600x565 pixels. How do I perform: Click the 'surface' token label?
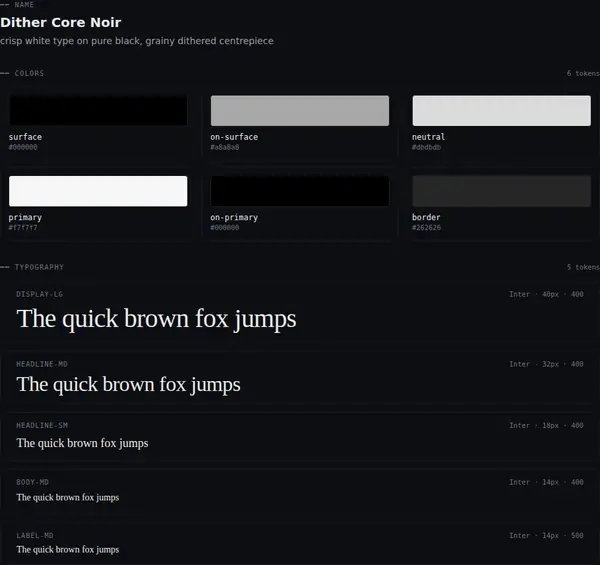25,137
